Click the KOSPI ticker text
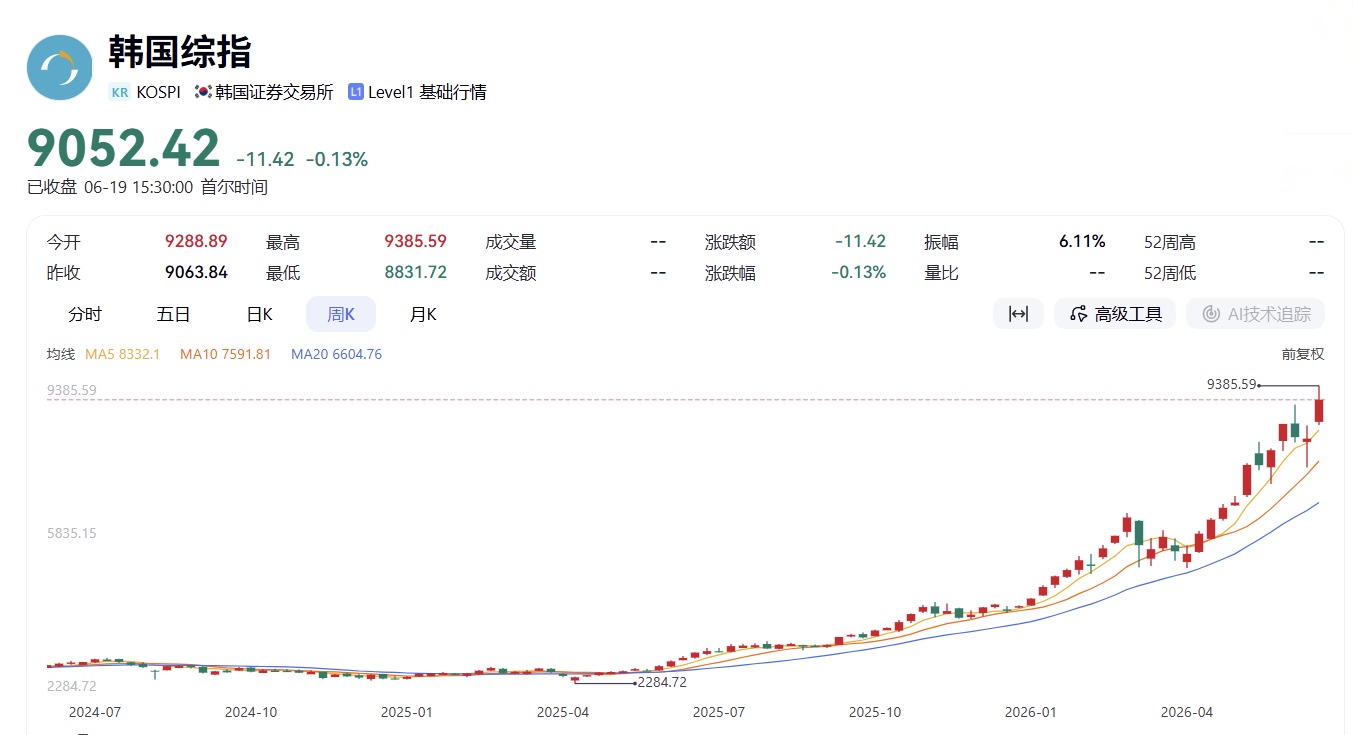Screen dimensions: 1353x735 pyautogui.click(x=158, y=92)
